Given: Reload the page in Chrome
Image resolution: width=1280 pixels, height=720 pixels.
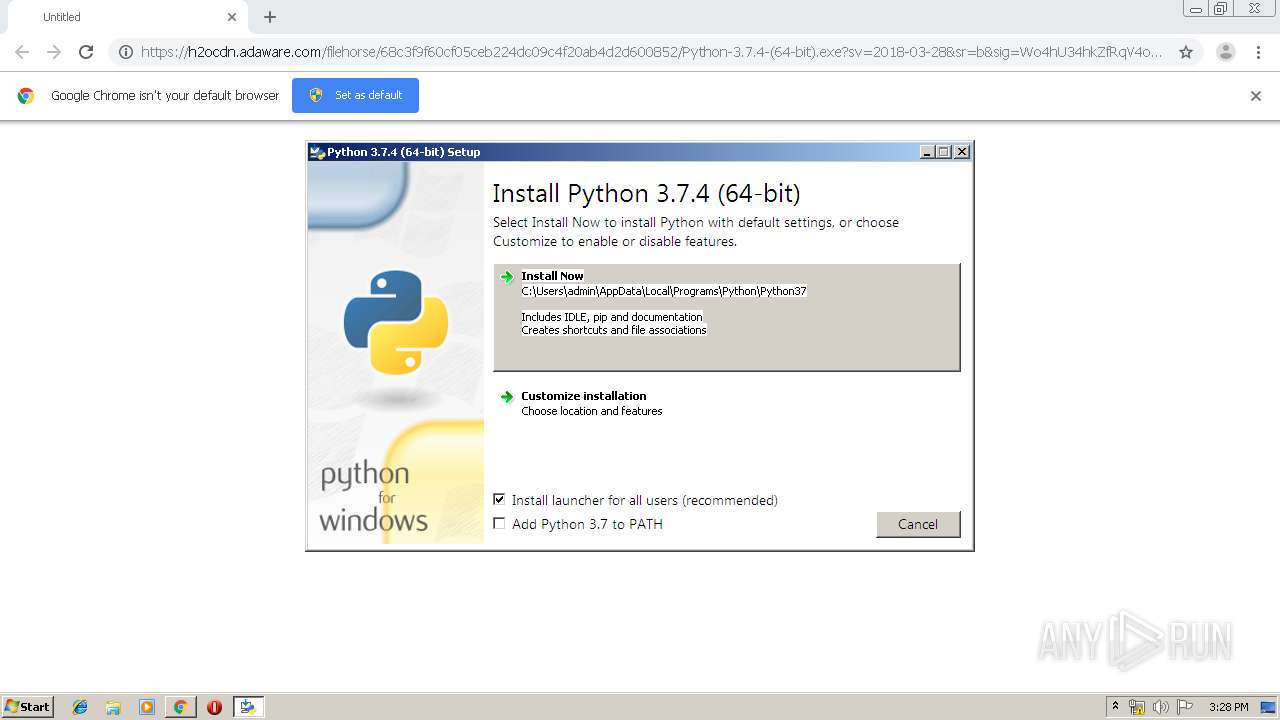Looking at the screenshot, I should click(86, 52).
